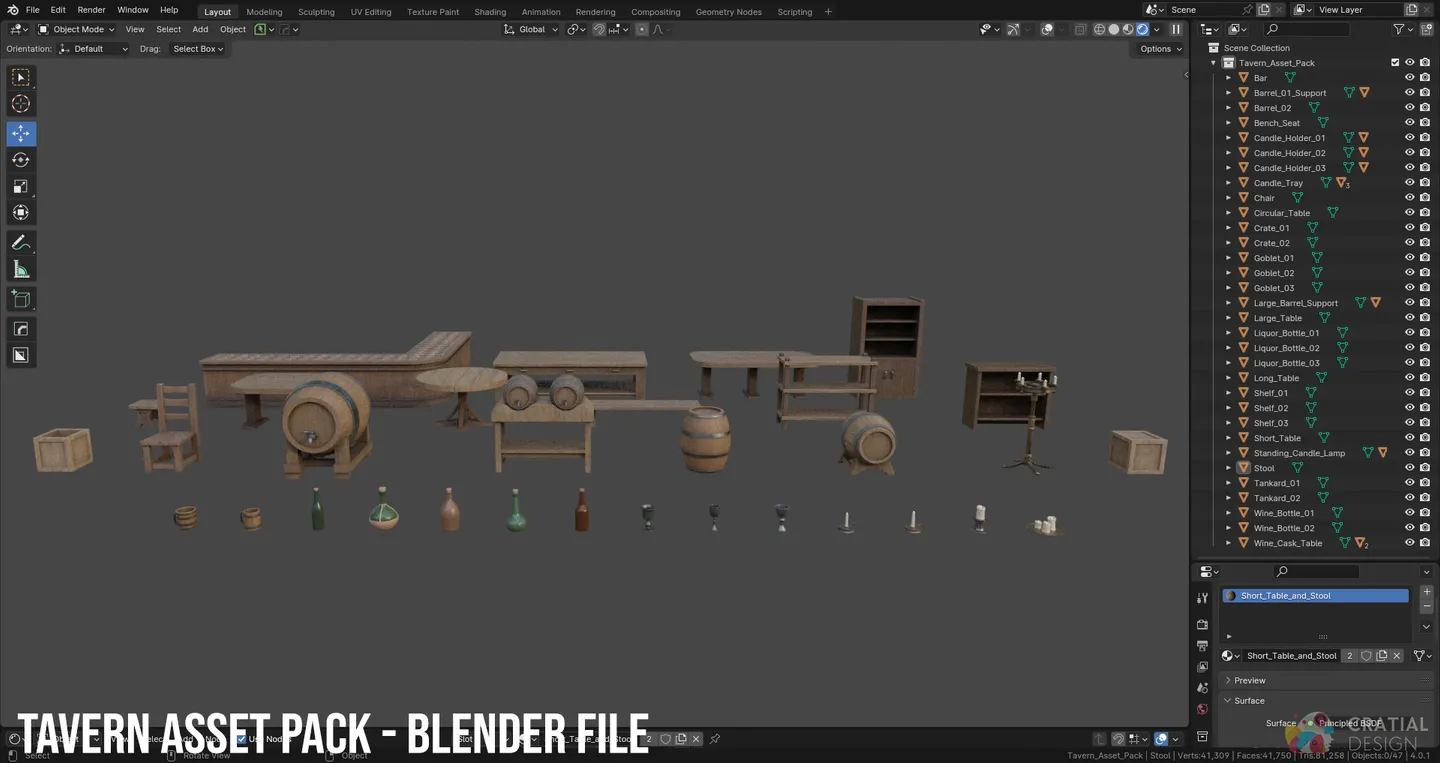
Task: Unlink the Short_Table_and_Stool material
Action: [x=1397, y=656]
